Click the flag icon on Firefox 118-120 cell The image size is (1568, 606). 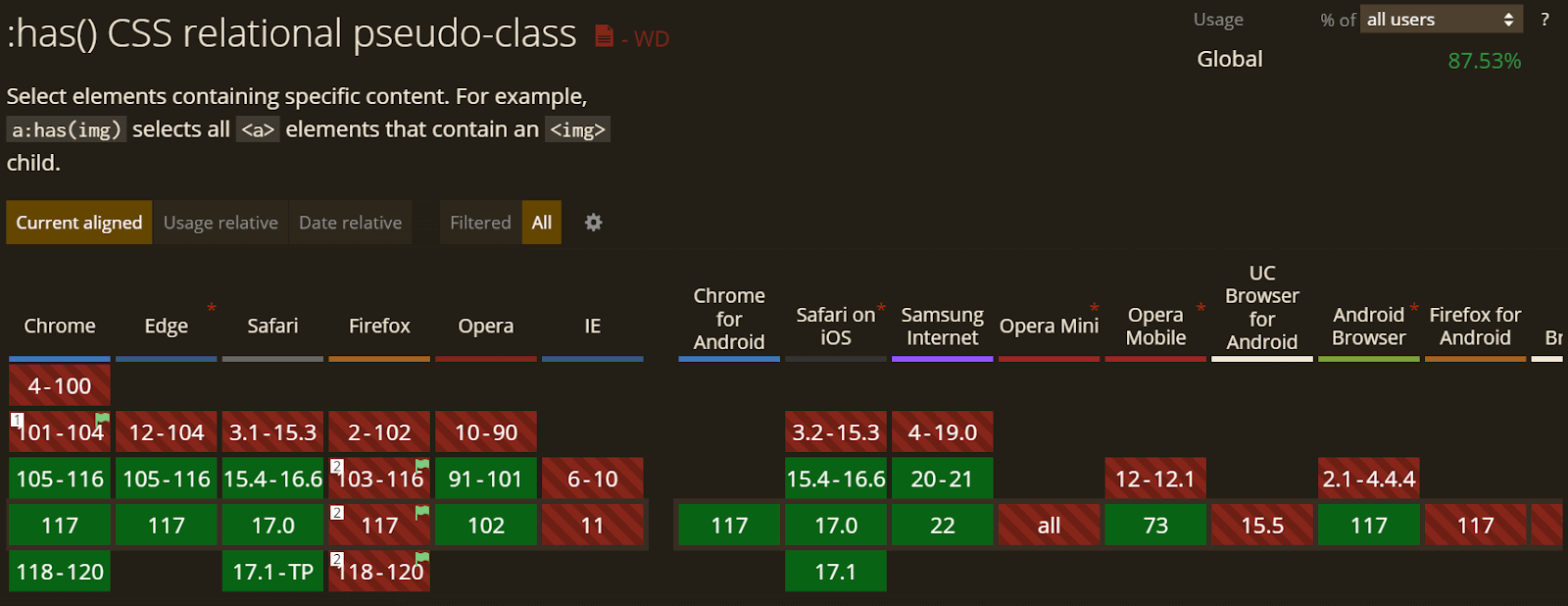click(x=419, y=559)
